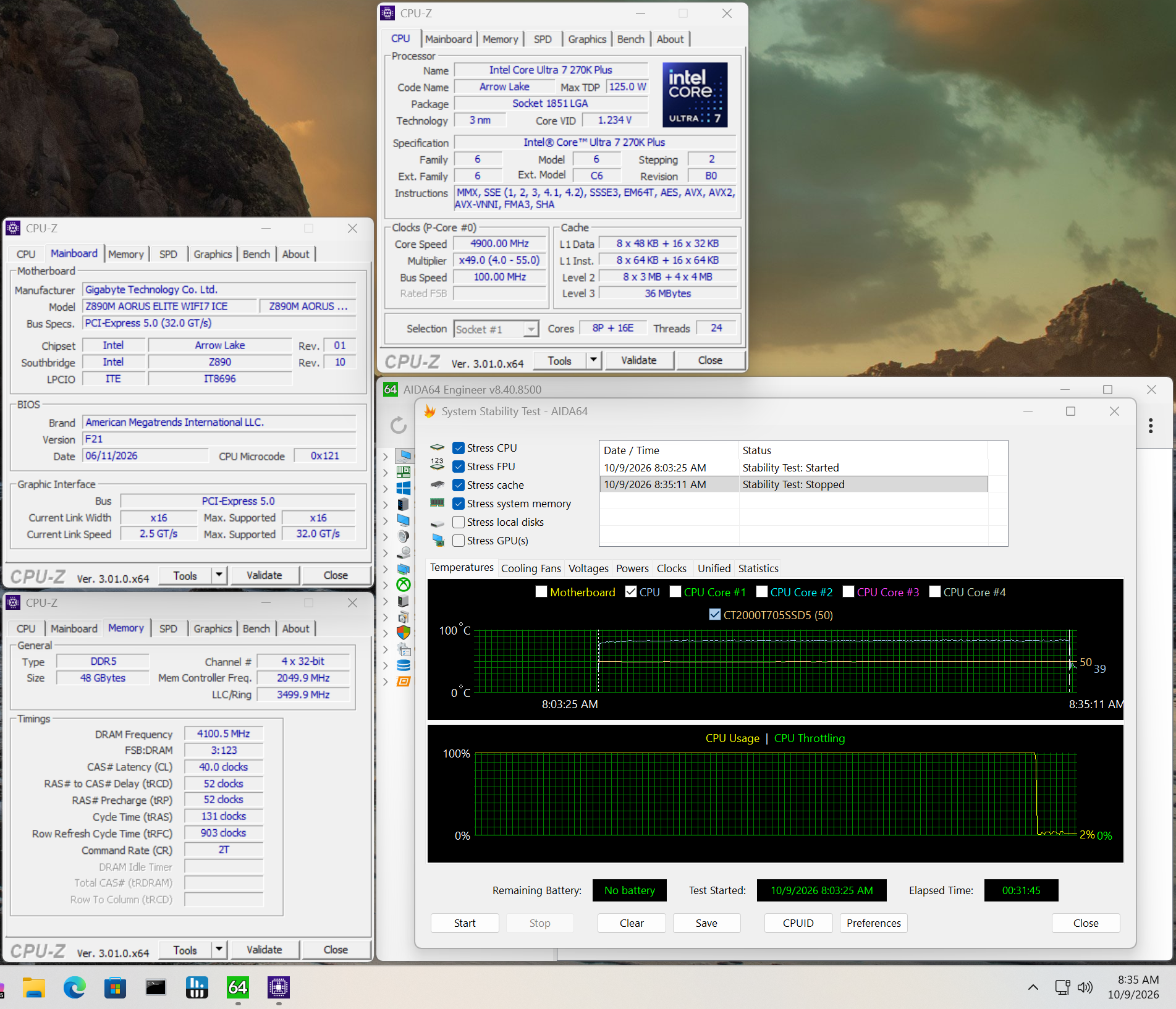Image resolution: width=1176 pixels, height=1009 pixels.
Task: Click the AIDA64 refresh arrow icon
Action: pos(399,425)
